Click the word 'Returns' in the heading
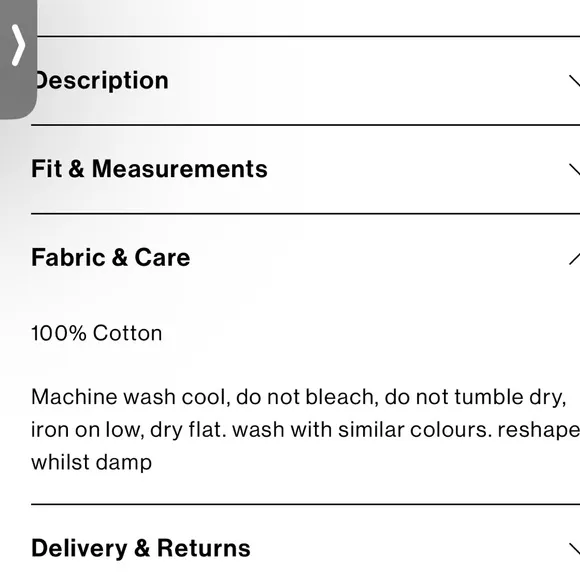 (204, 548)
